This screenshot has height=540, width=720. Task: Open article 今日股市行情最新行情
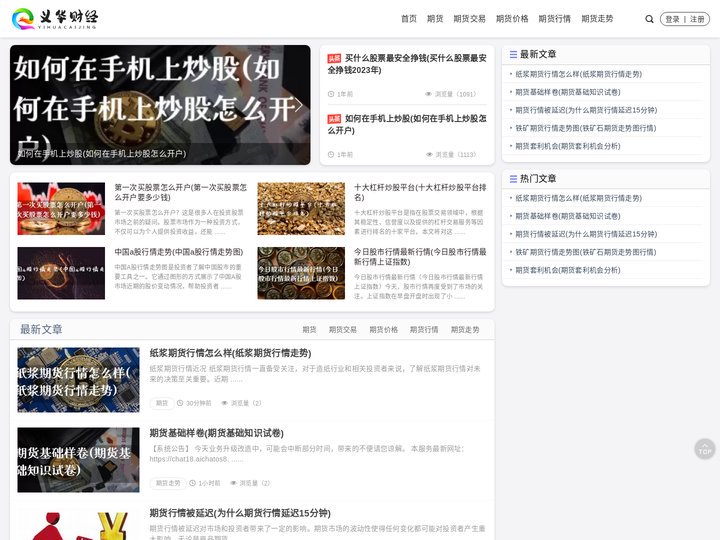(420, 257)
